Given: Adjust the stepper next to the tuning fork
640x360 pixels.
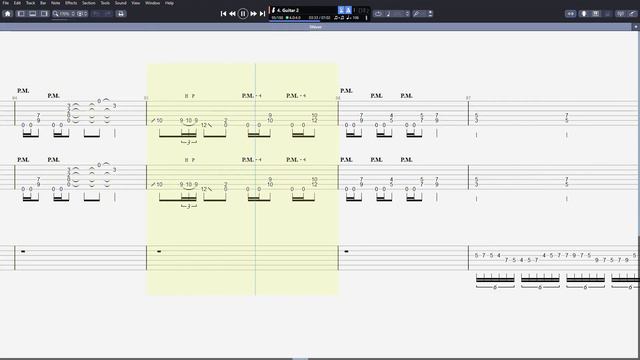Looking at the screenshot, I should [430, 13].
